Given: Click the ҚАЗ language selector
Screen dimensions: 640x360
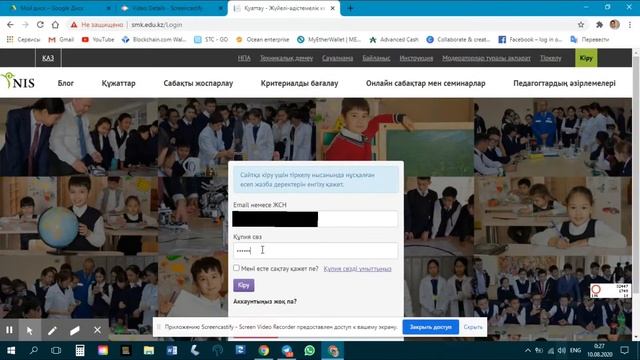Looking at the screenshot, I should (48, 58).
